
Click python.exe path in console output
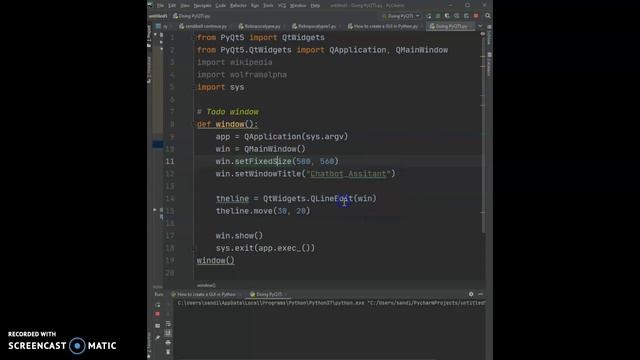tap(271, 303)
